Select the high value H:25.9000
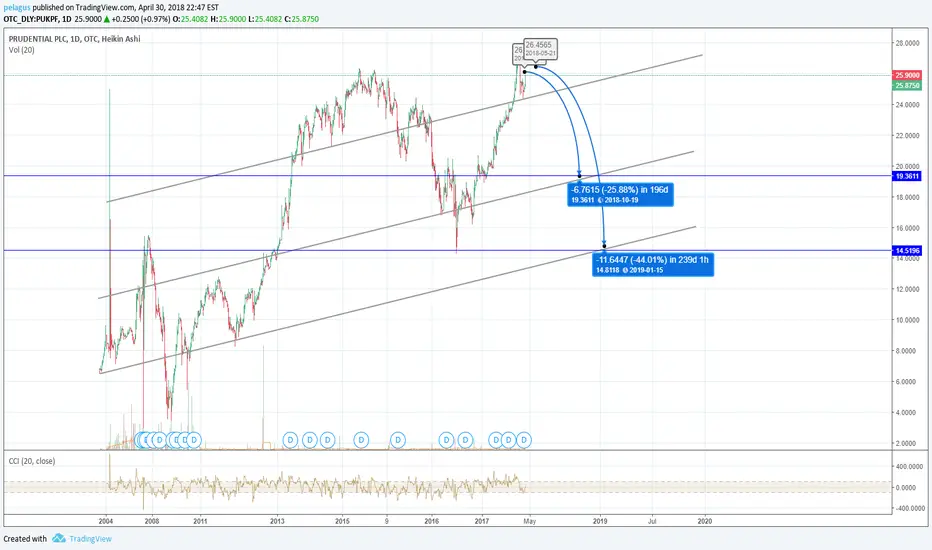 click(x=229, y=19)
